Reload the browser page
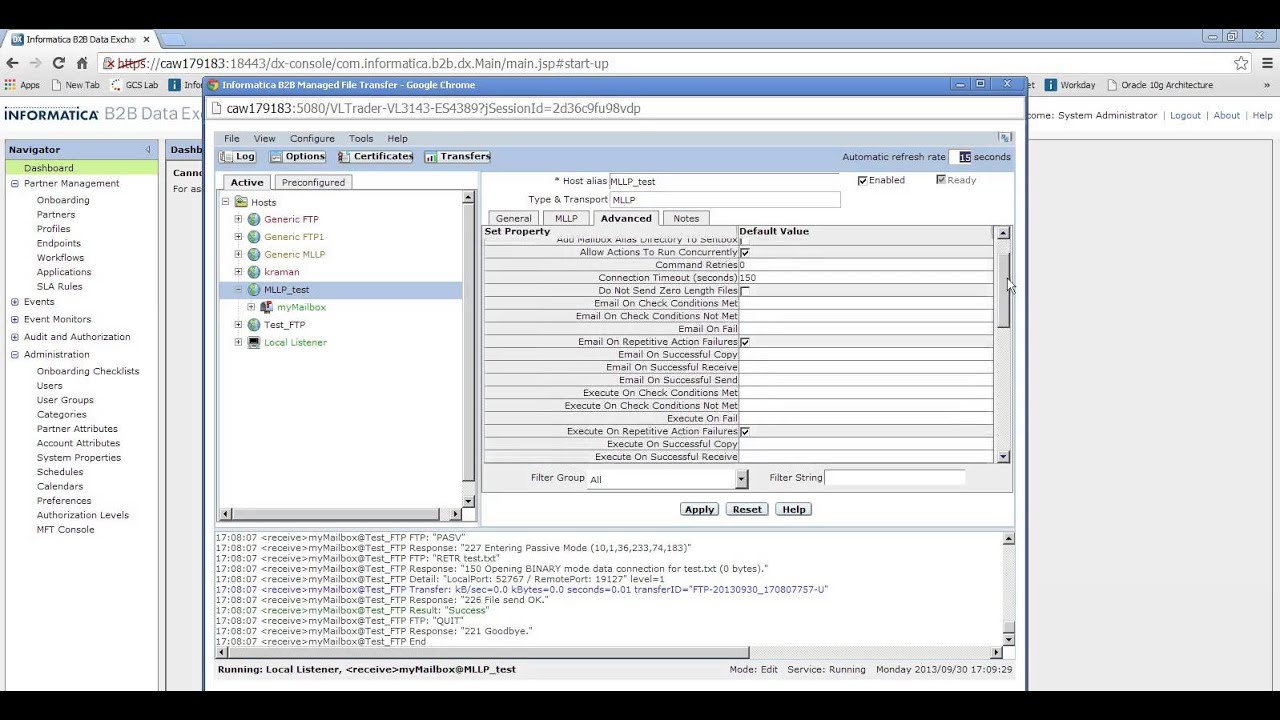 click(58, 63)
